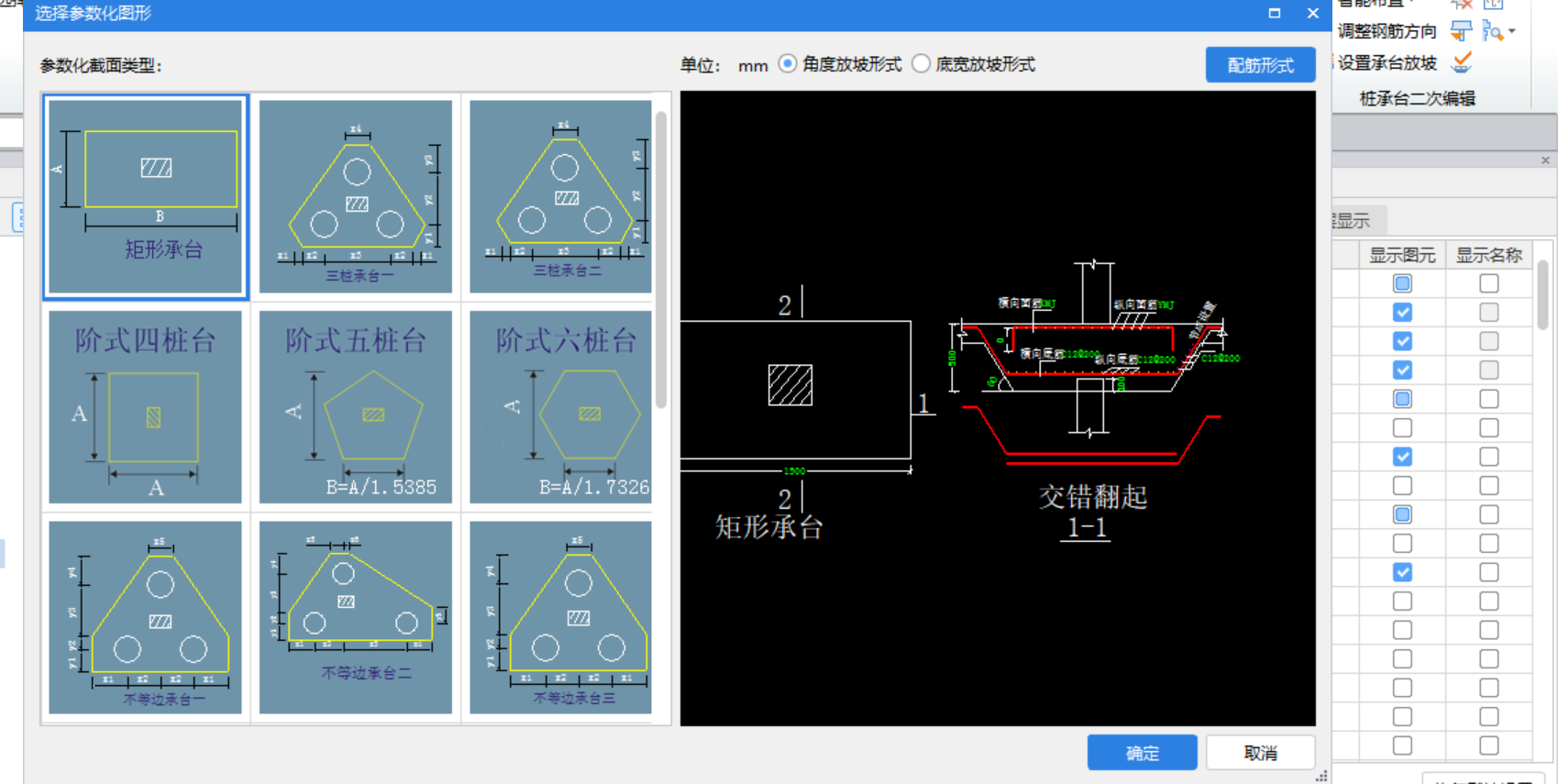Click the 设置承台放坡 label in ribbon
Image resolution: width=1558 pixels, height=784 pixels.
pos(1387,62)
